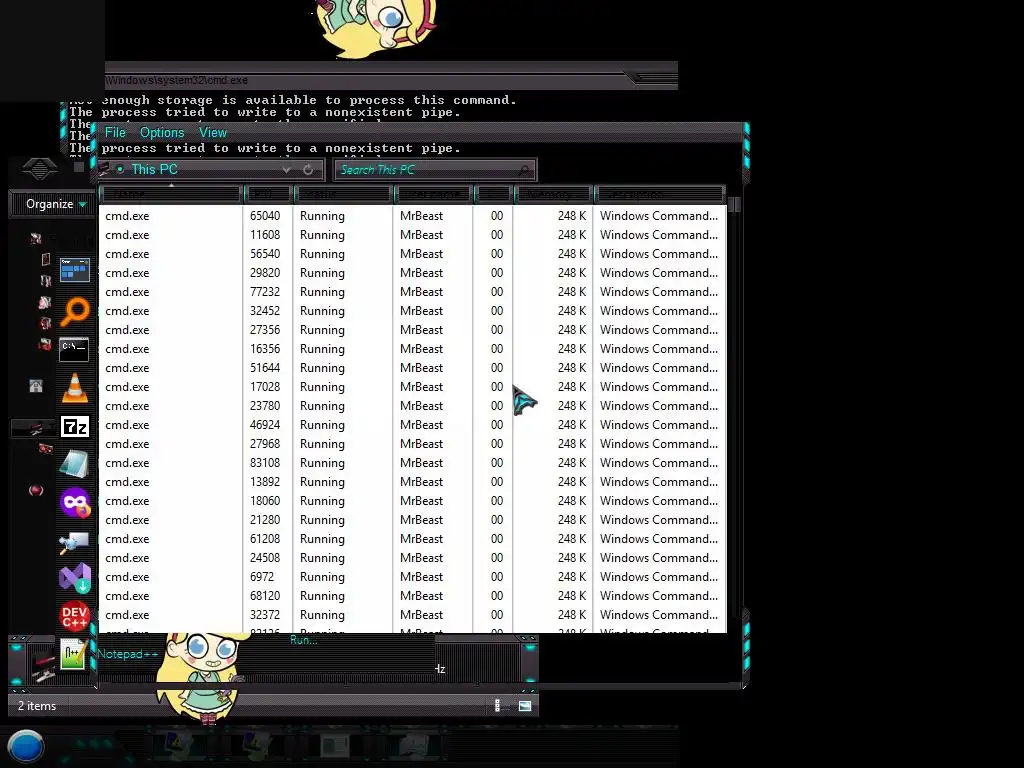Switch to large icons view in status bar
This screenshot has height=768, width=1024.
525,706
